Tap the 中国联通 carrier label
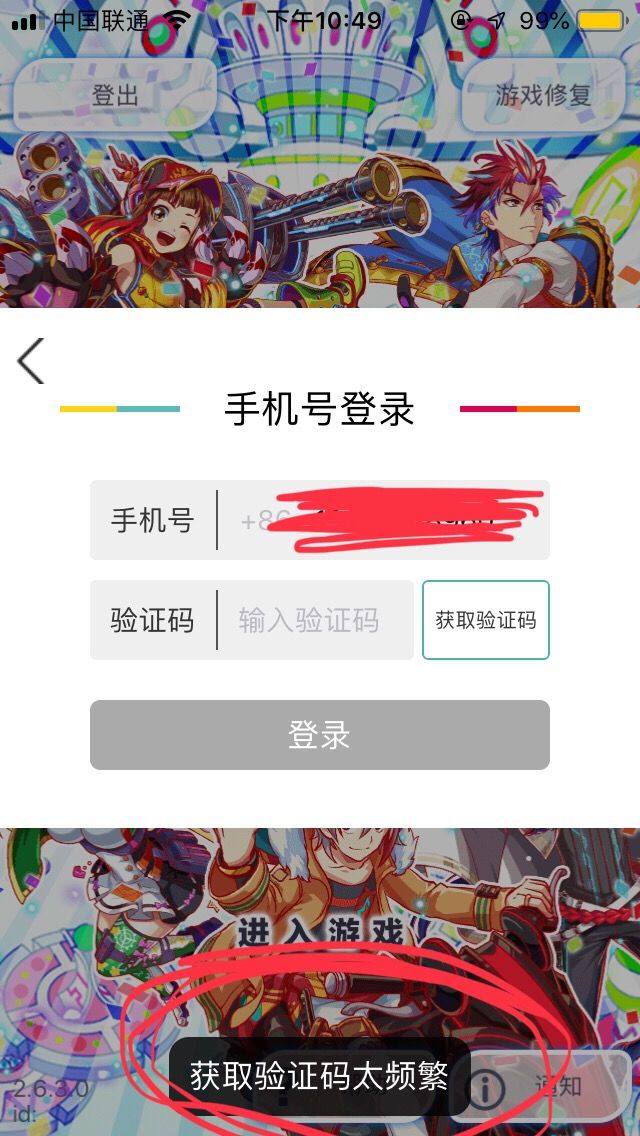 point(101,21)
